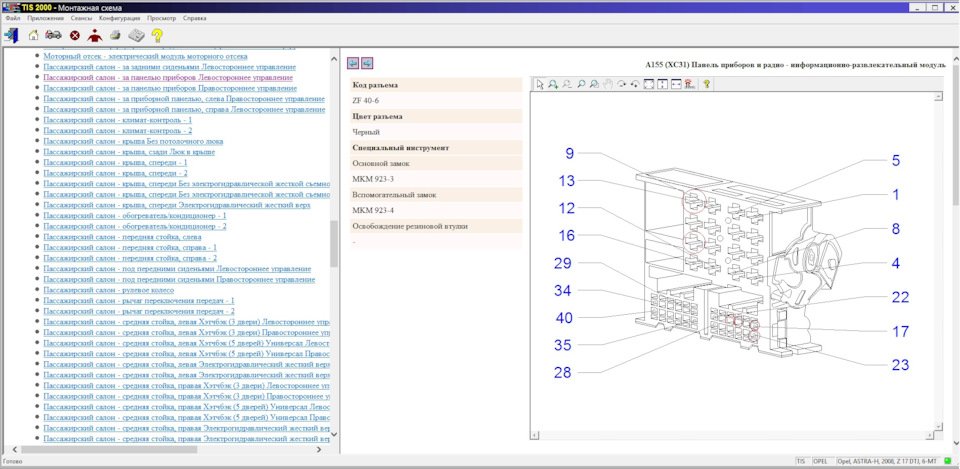The height and width of the screenshot is (469, 960).
Task: Click the left panel horizontal scrollbar right arrow
Action: point(319,449)
